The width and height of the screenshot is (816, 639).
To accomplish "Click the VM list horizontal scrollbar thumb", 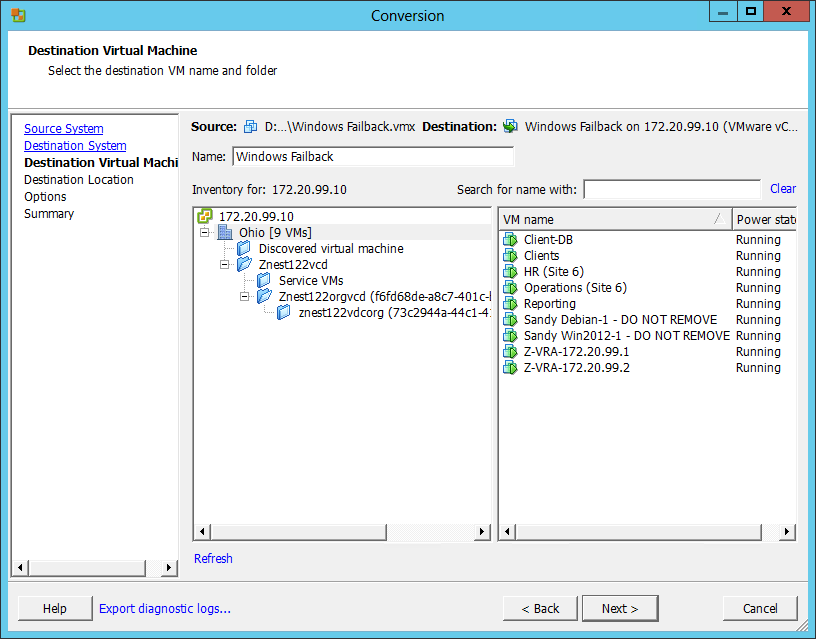I will coord(639,532).
